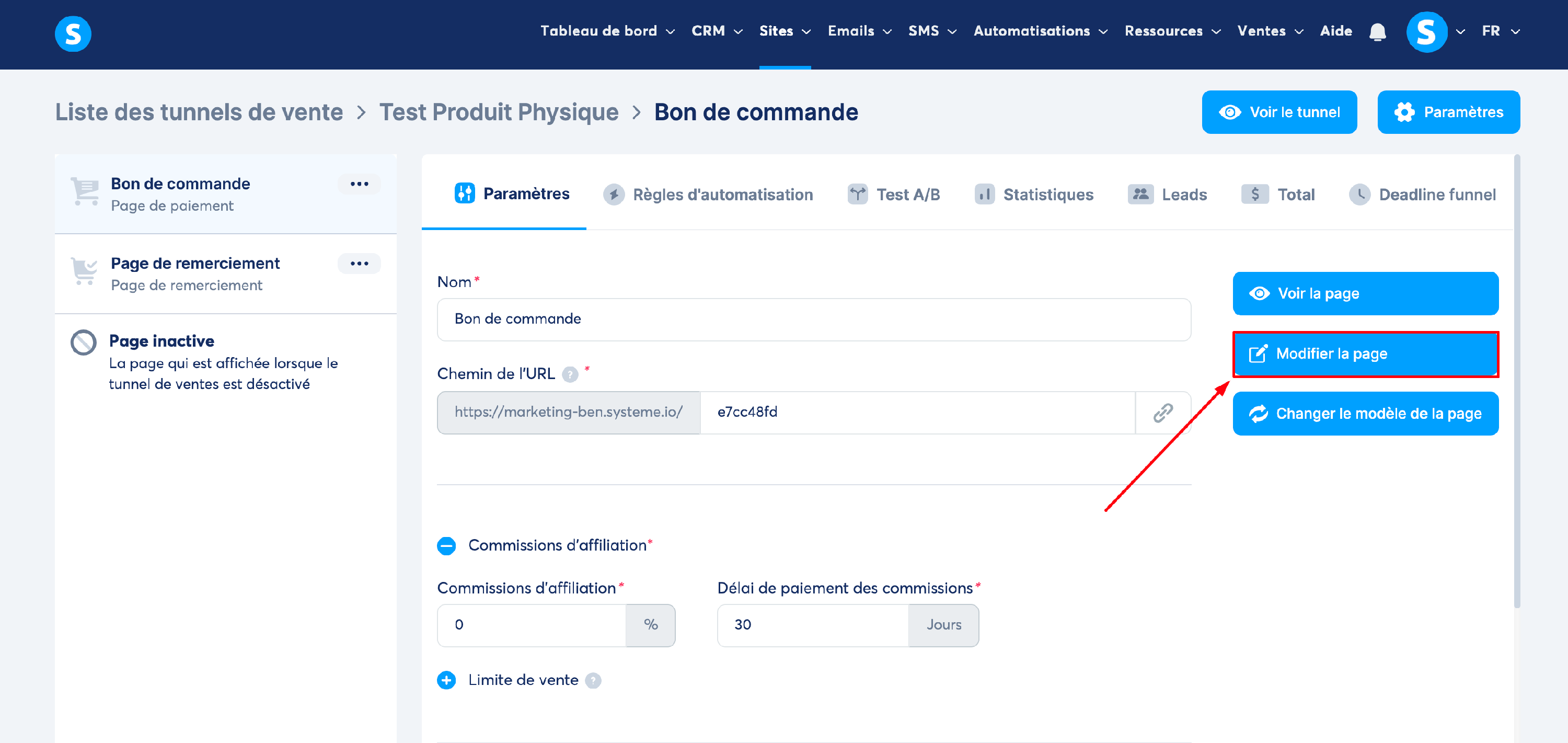
Task: Click the vertical scrollbar on the right
Action: [1517, 381]
